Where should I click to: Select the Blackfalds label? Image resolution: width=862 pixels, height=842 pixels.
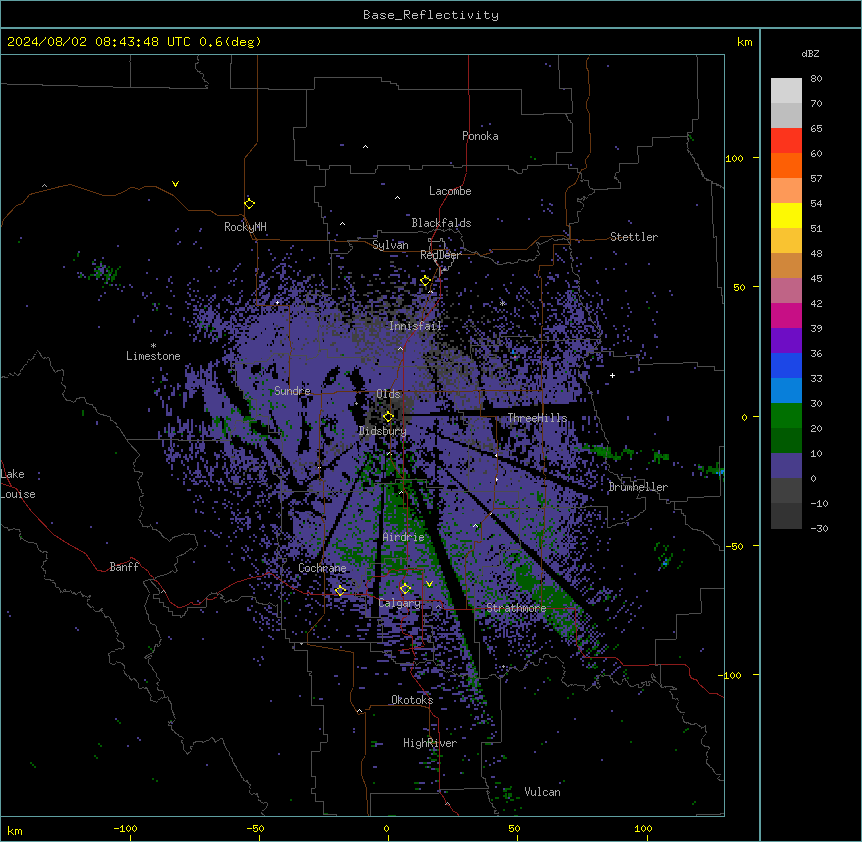(x=441, y=223)
